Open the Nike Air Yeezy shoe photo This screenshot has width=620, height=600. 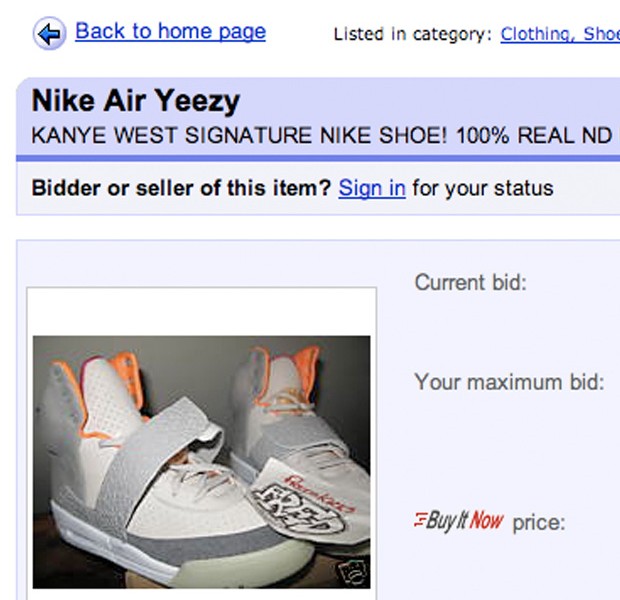[x=201, y=460]
